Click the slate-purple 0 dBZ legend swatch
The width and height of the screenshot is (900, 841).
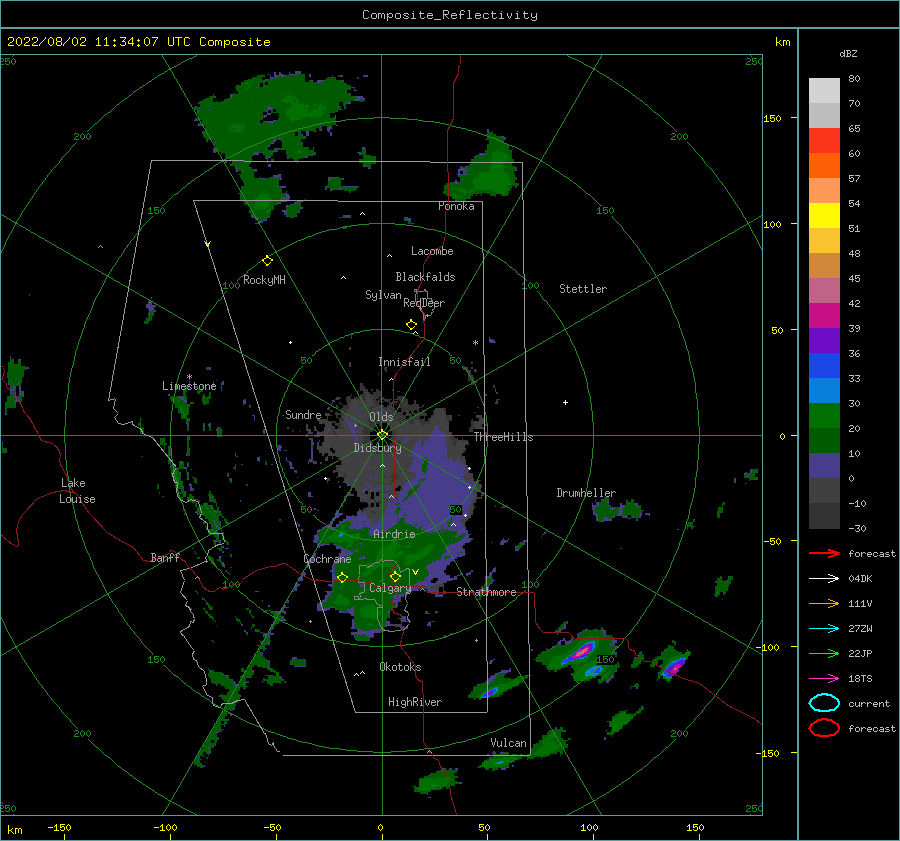click(824, 466)
